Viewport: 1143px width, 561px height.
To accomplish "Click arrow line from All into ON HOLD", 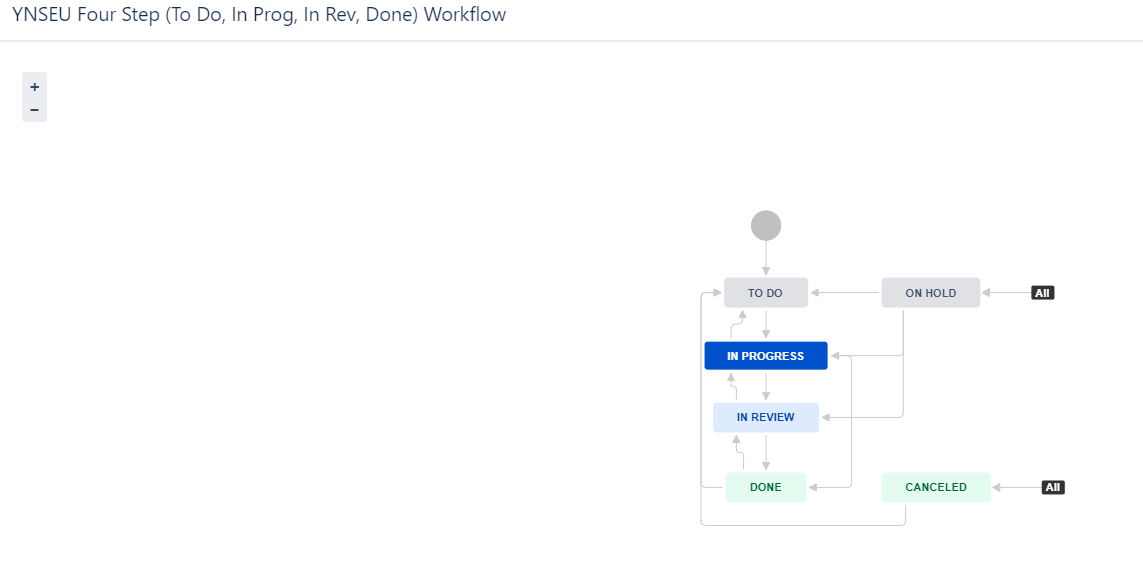I will (1006, 293).
